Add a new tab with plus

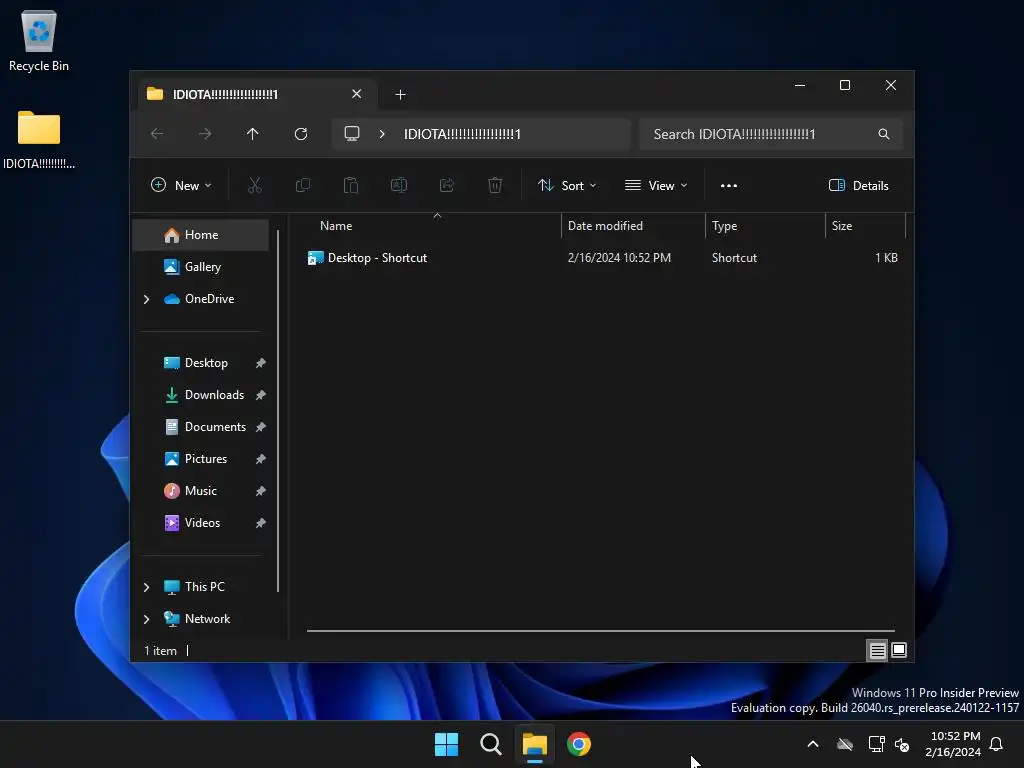tap(400, 95)
